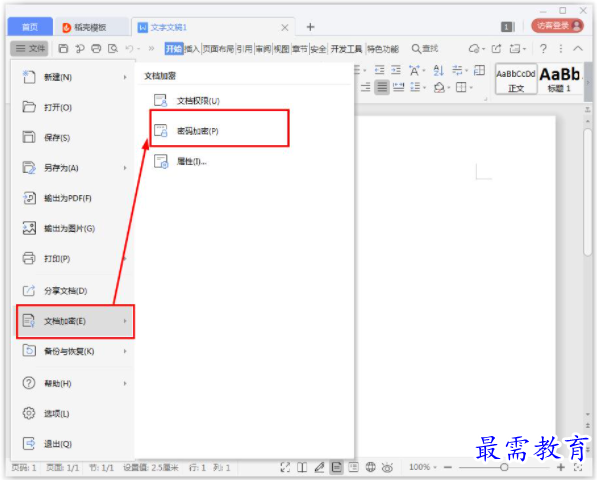The width and height of the screenshot is (597, 480).
Task: Choose 退出(Q) in file menu
Action: pos(73,444)
